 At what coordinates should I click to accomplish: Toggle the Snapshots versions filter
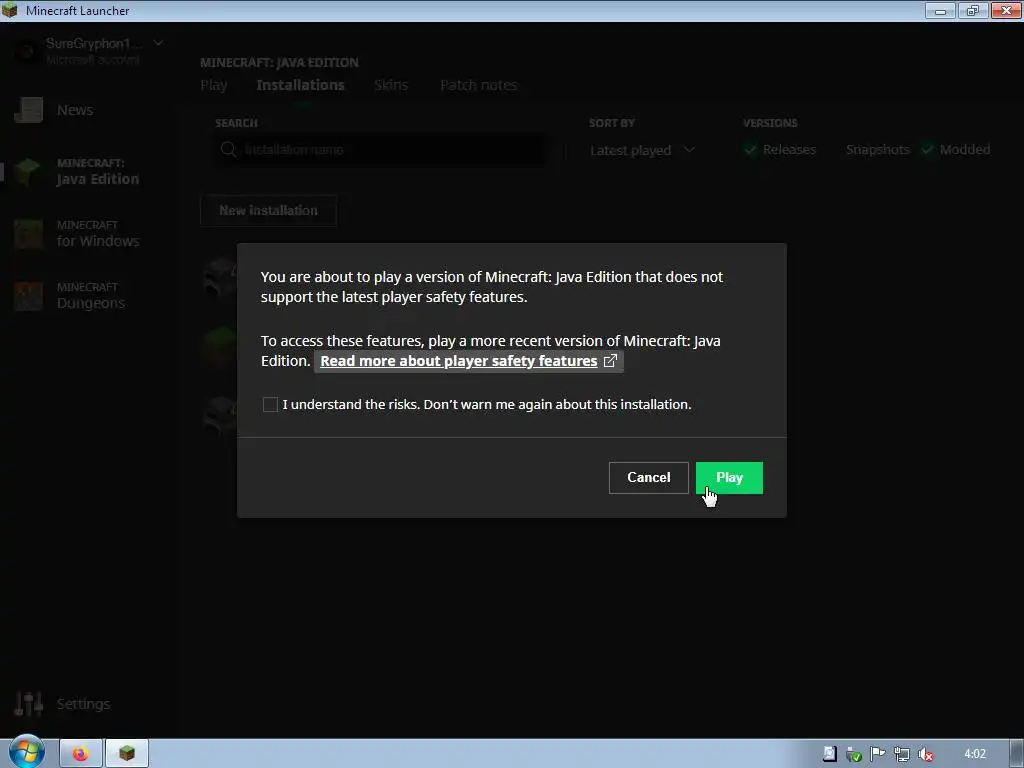[877, 150]
